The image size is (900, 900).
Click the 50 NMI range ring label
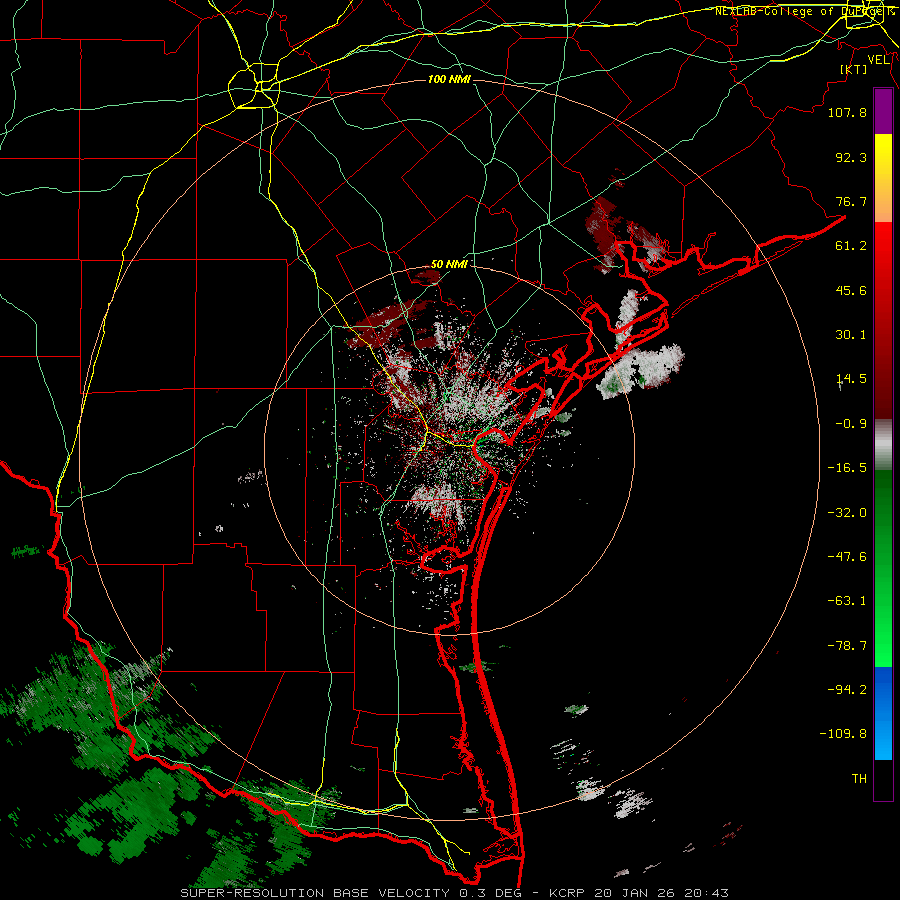[449, 264]
